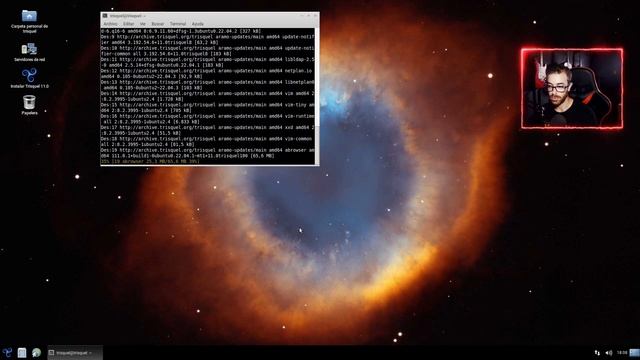Open the Ayuda menu in the terminal
The width and height of the screenshot is (640, 360).
click(x=198, y=24)
